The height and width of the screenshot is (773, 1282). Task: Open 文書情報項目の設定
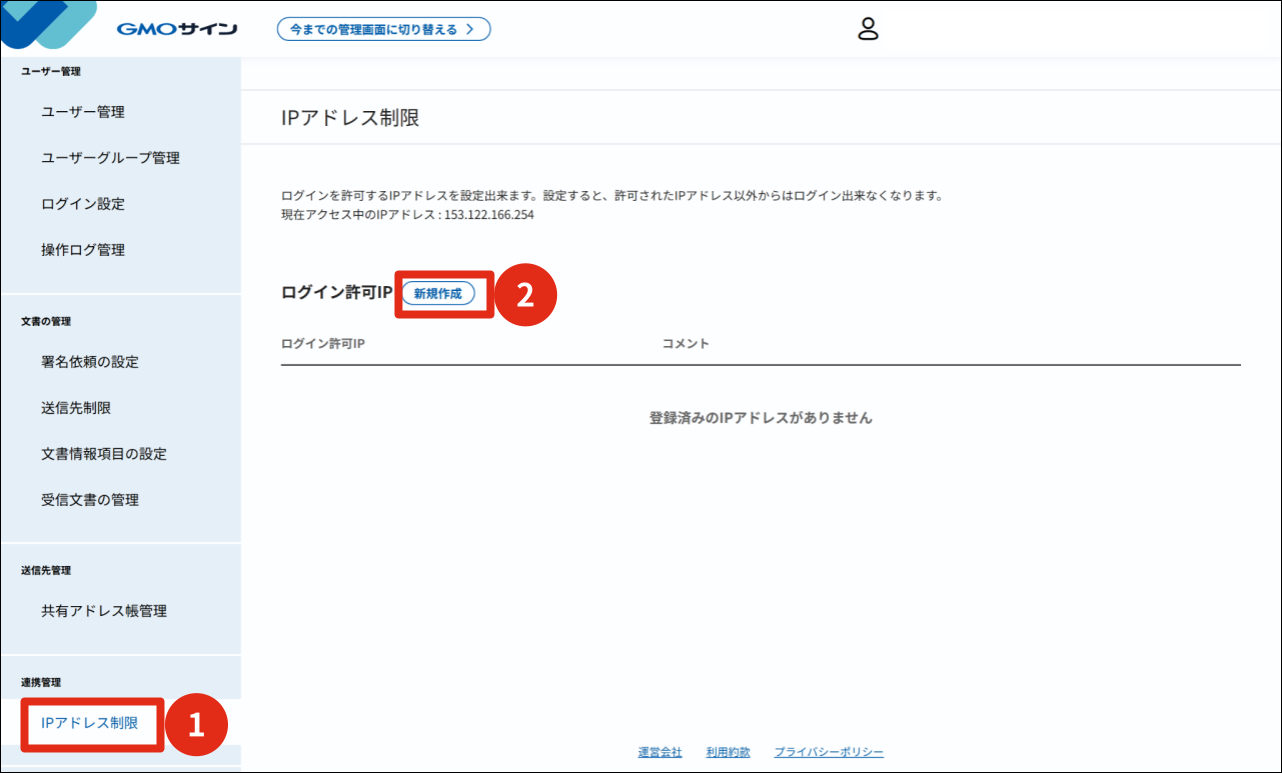pyautogui.click(x=106, y=453)
